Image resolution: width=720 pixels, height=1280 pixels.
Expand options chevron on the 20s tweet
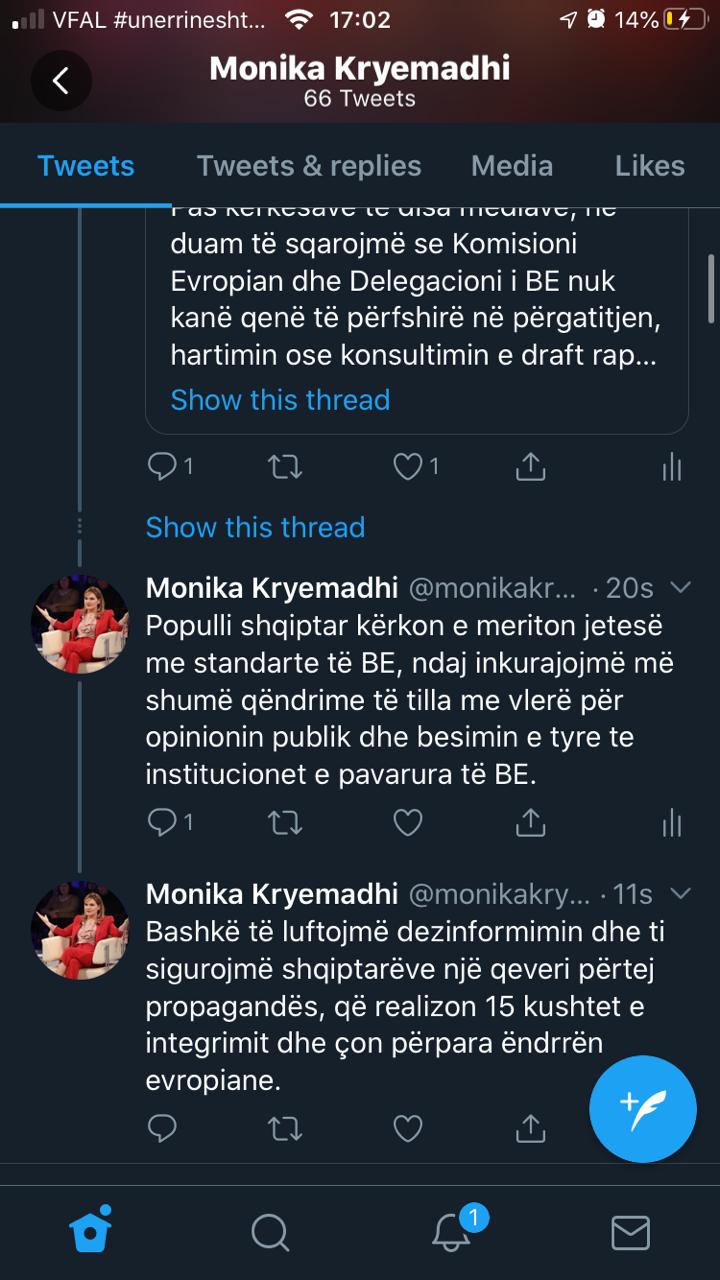(x=680, y=587)
